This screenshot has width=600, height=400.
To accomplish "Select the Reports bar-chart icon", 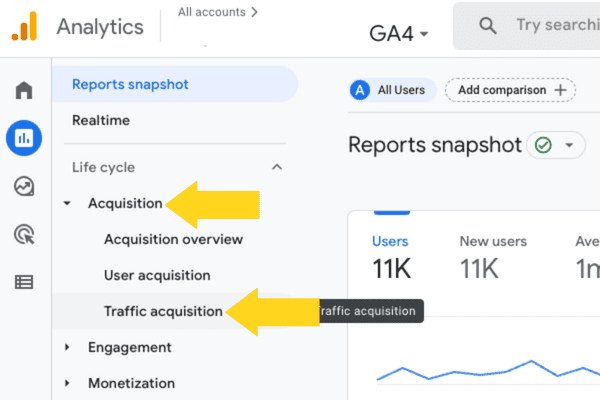I will tap(24, 138).
